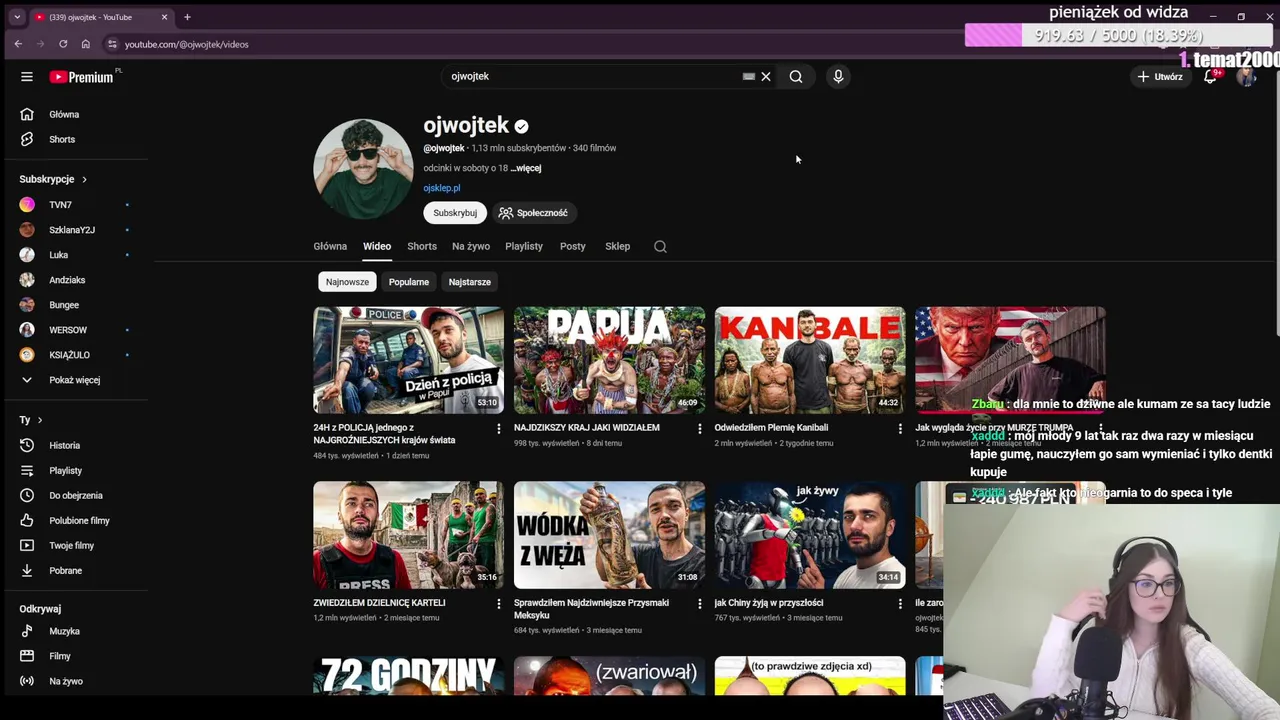This screenshot has height=720, width=1280.
Task: Open Do obejrzenia watch later
Action: tap(76, 495)
